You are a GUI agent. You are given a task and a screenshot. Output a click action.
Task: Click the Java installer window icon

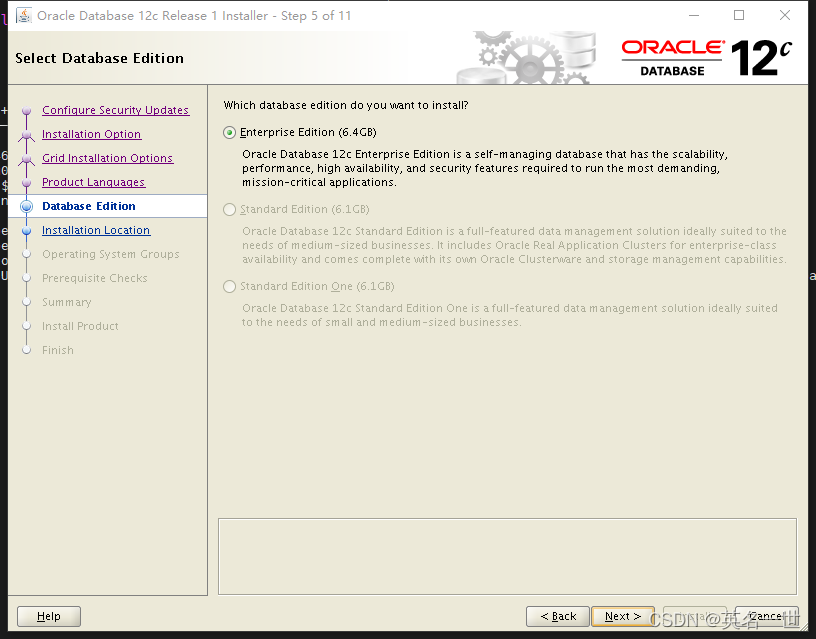tap(23, 16)
